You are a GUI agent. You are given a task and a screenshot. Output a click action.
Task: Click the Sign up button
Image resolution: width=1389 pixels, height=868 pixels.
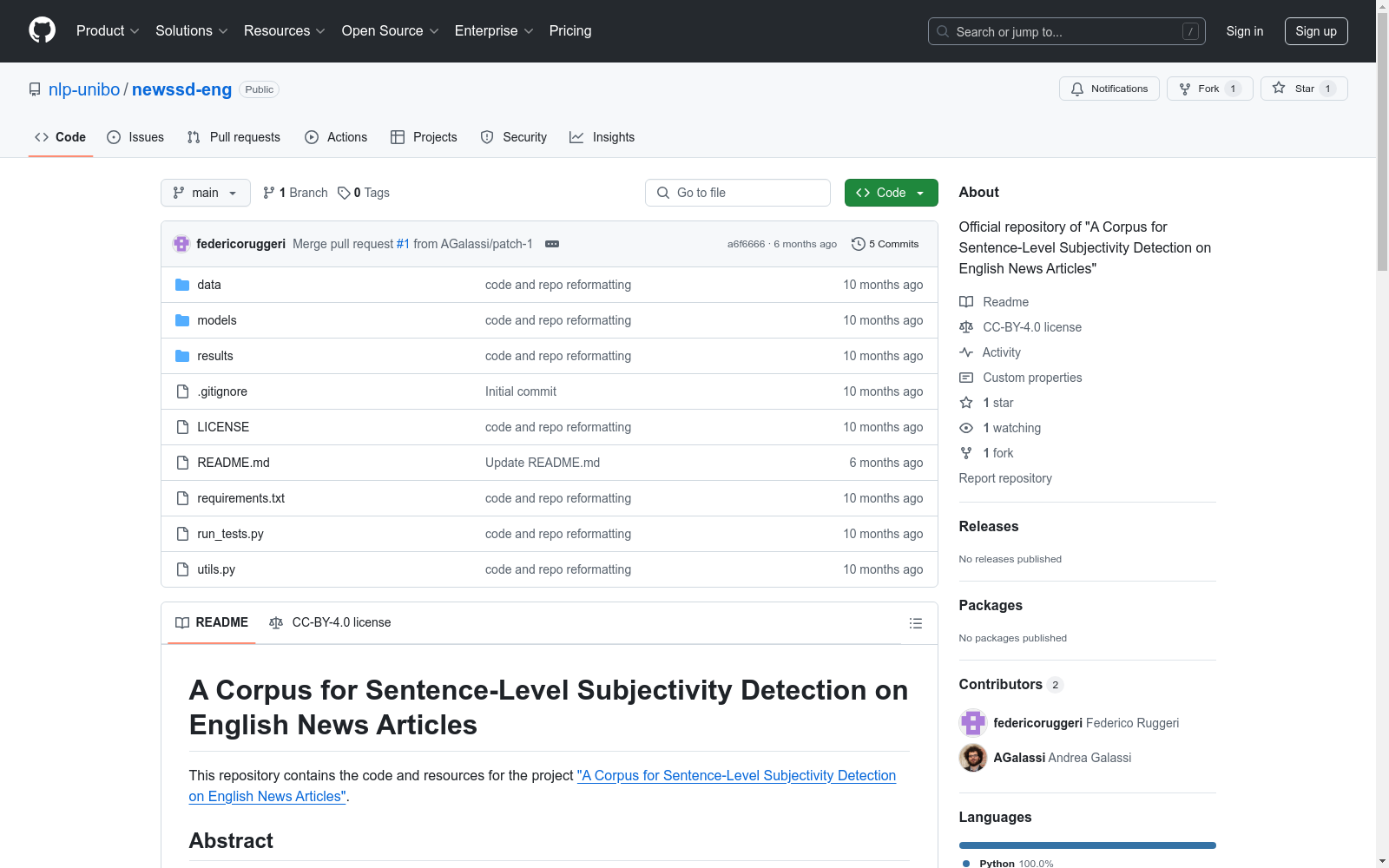click(1316, 31)
